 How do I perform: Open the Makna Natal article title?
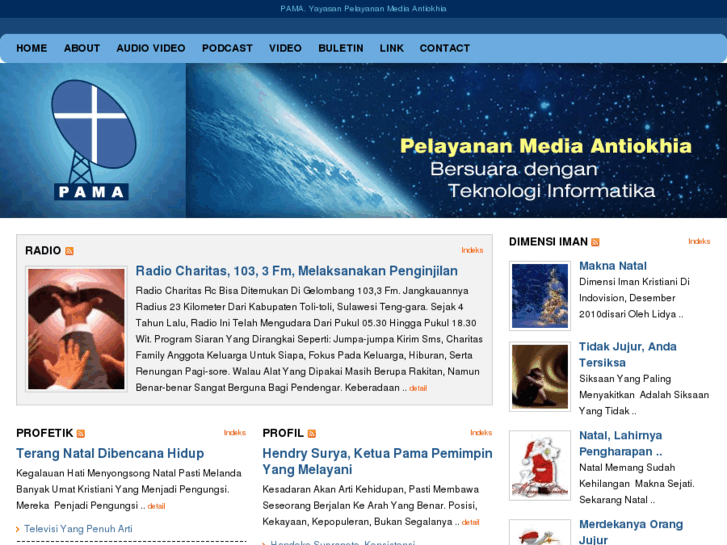(613, 266)
